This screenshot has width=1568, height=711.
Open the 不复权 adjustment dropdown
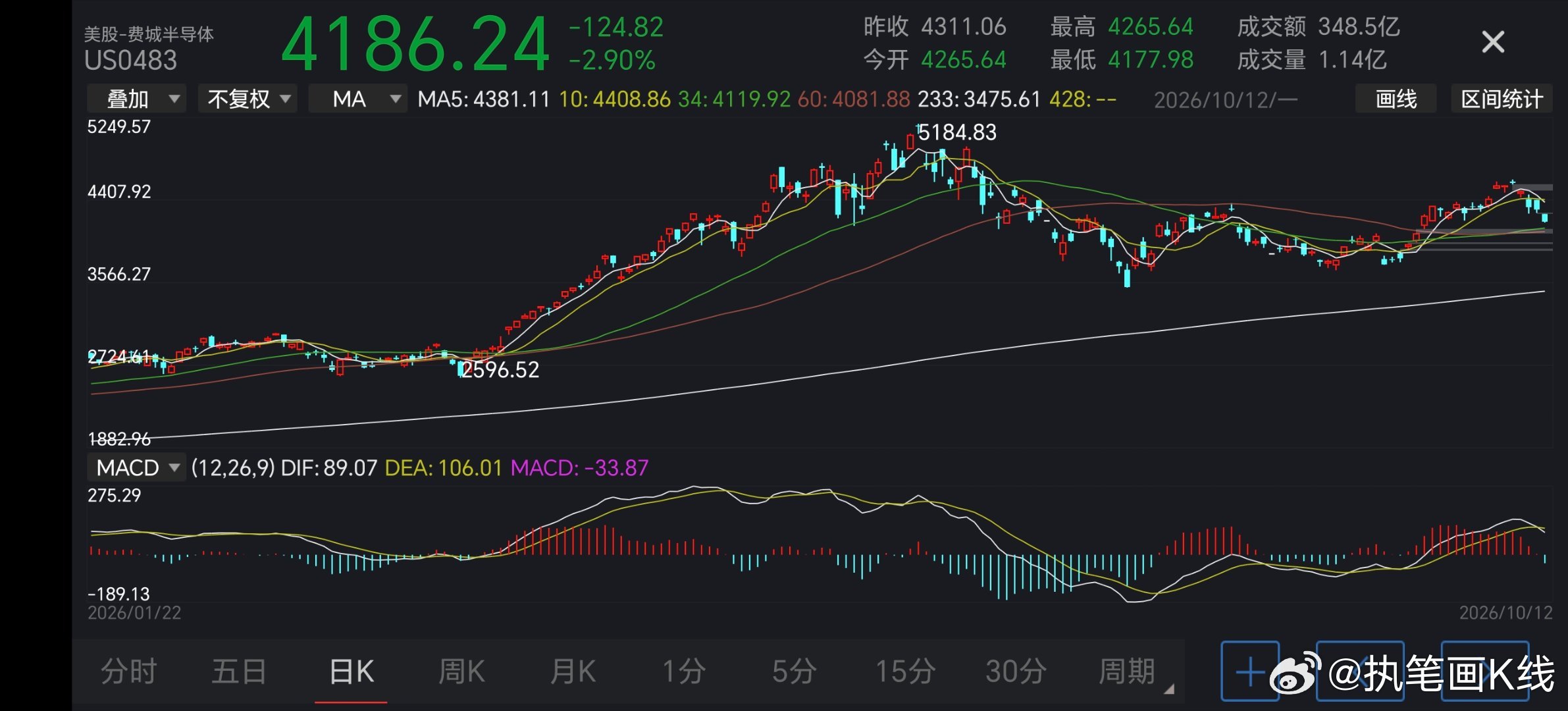coord(248,99)
